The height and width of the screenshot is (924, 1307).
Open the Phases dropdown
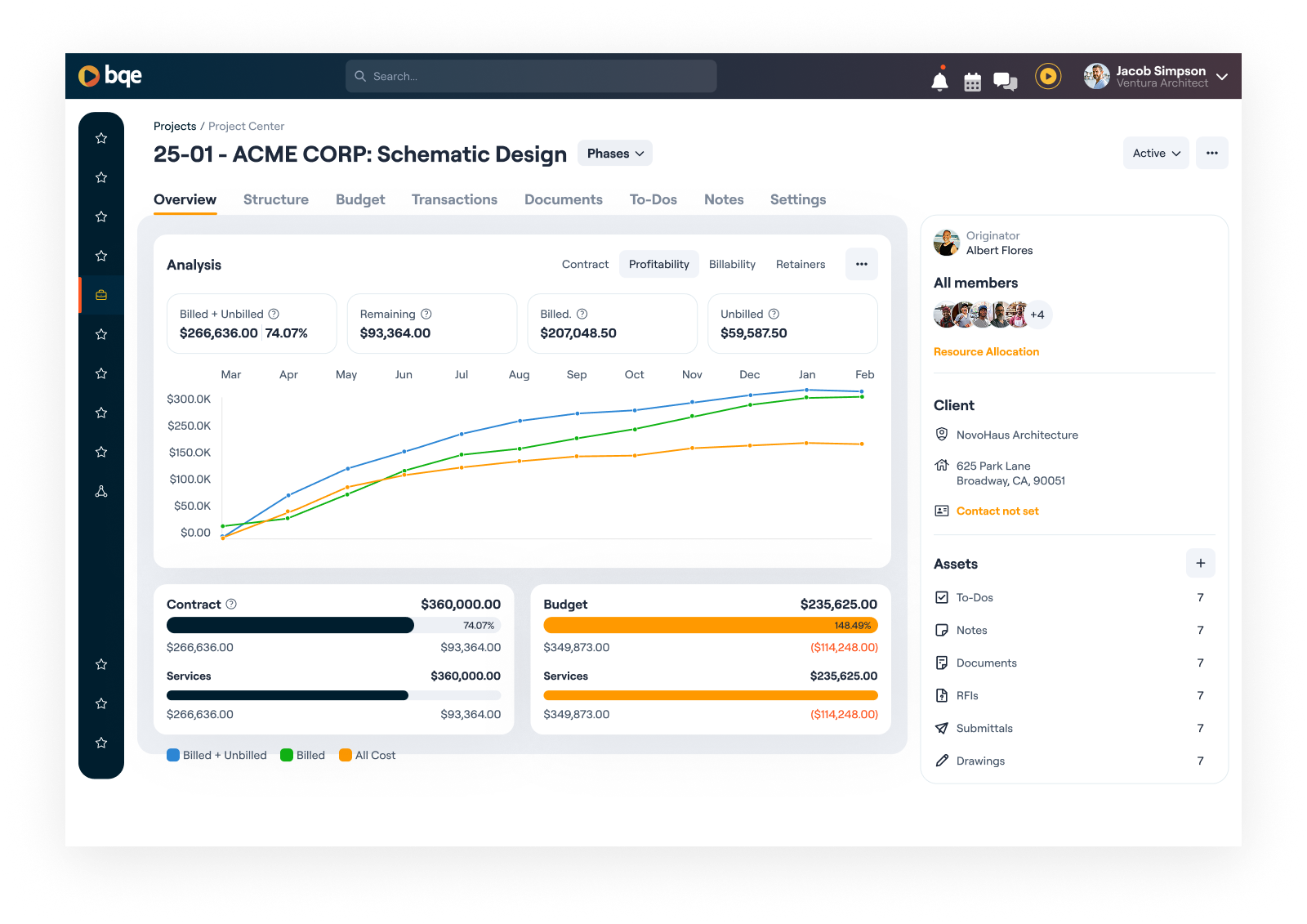pos(614,153)
